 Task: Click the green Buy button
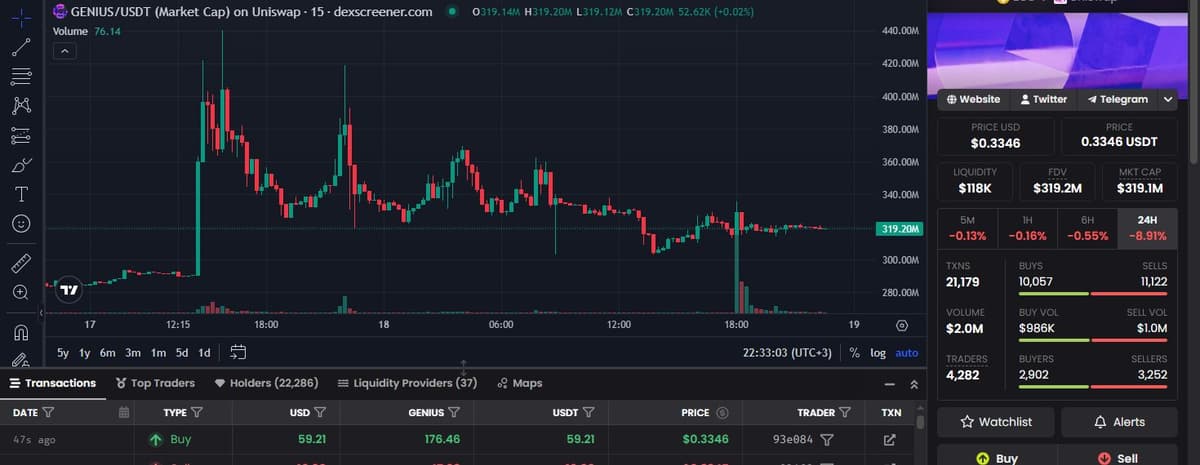[996, 457]
